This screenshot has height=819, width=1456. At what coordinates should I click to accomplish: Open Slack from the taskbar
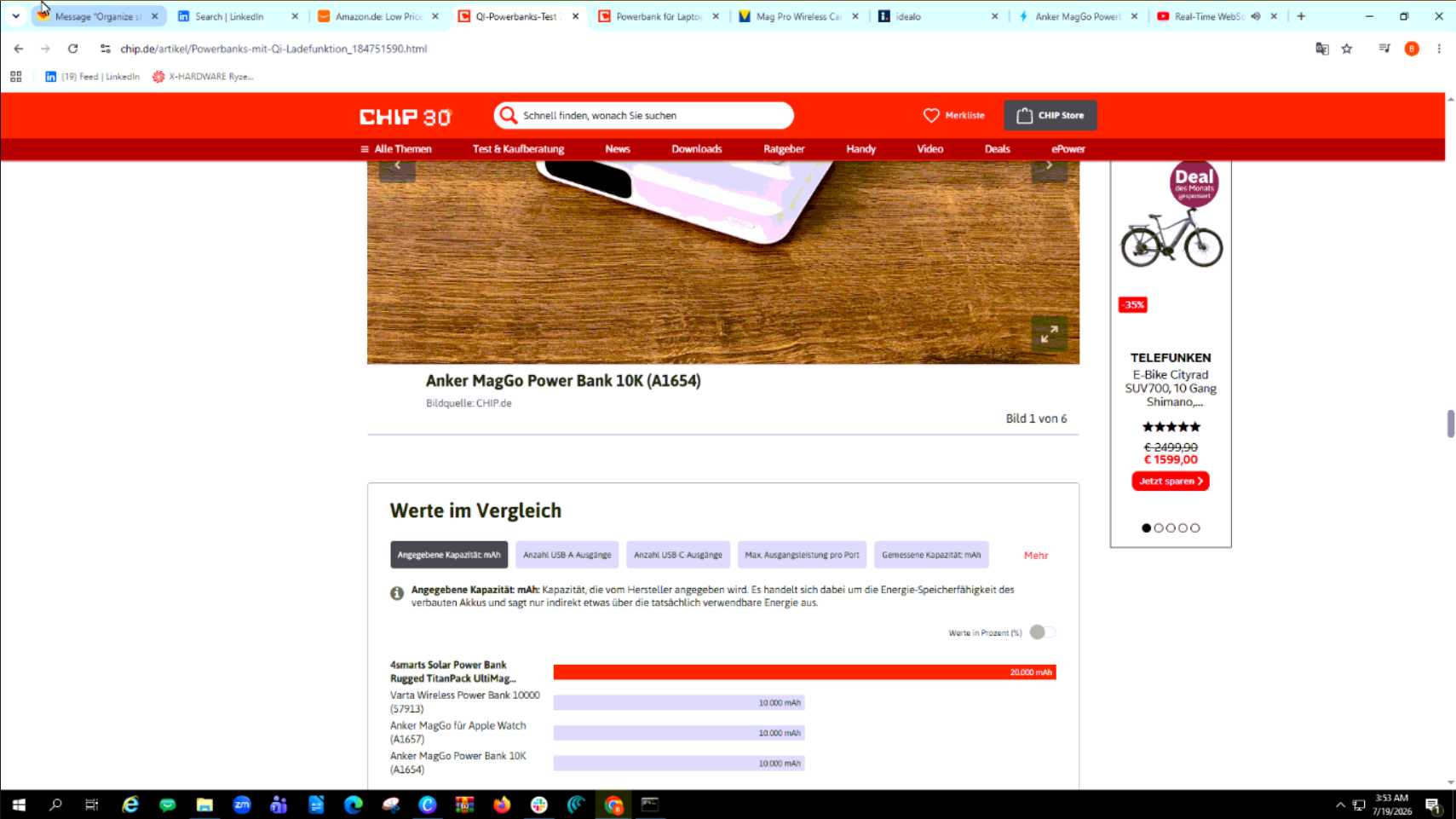tap(539, 805)
